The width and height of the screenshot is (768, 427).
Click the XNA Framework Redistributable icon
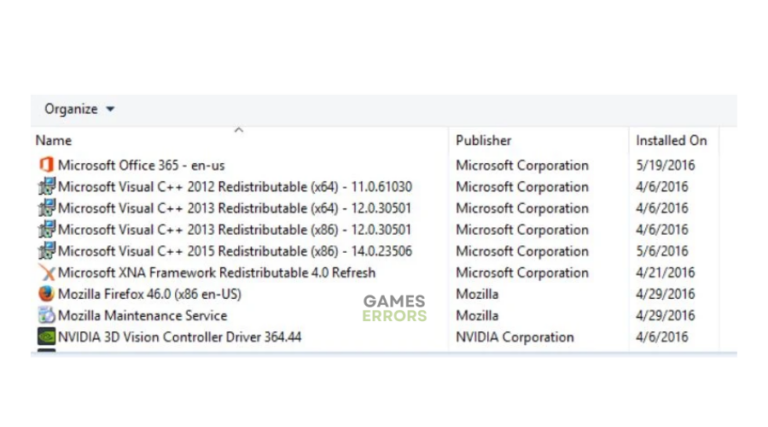(46, 273)
